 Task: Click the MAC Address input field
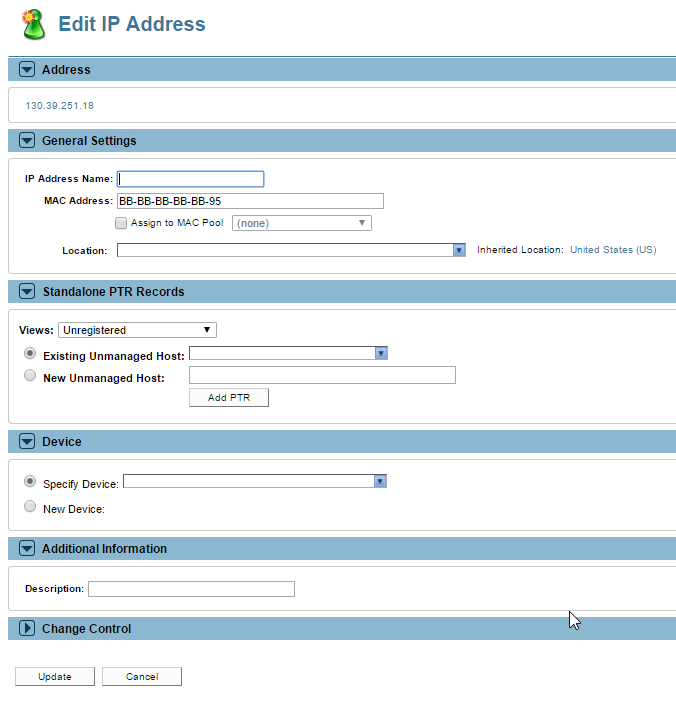click(250, 201)
